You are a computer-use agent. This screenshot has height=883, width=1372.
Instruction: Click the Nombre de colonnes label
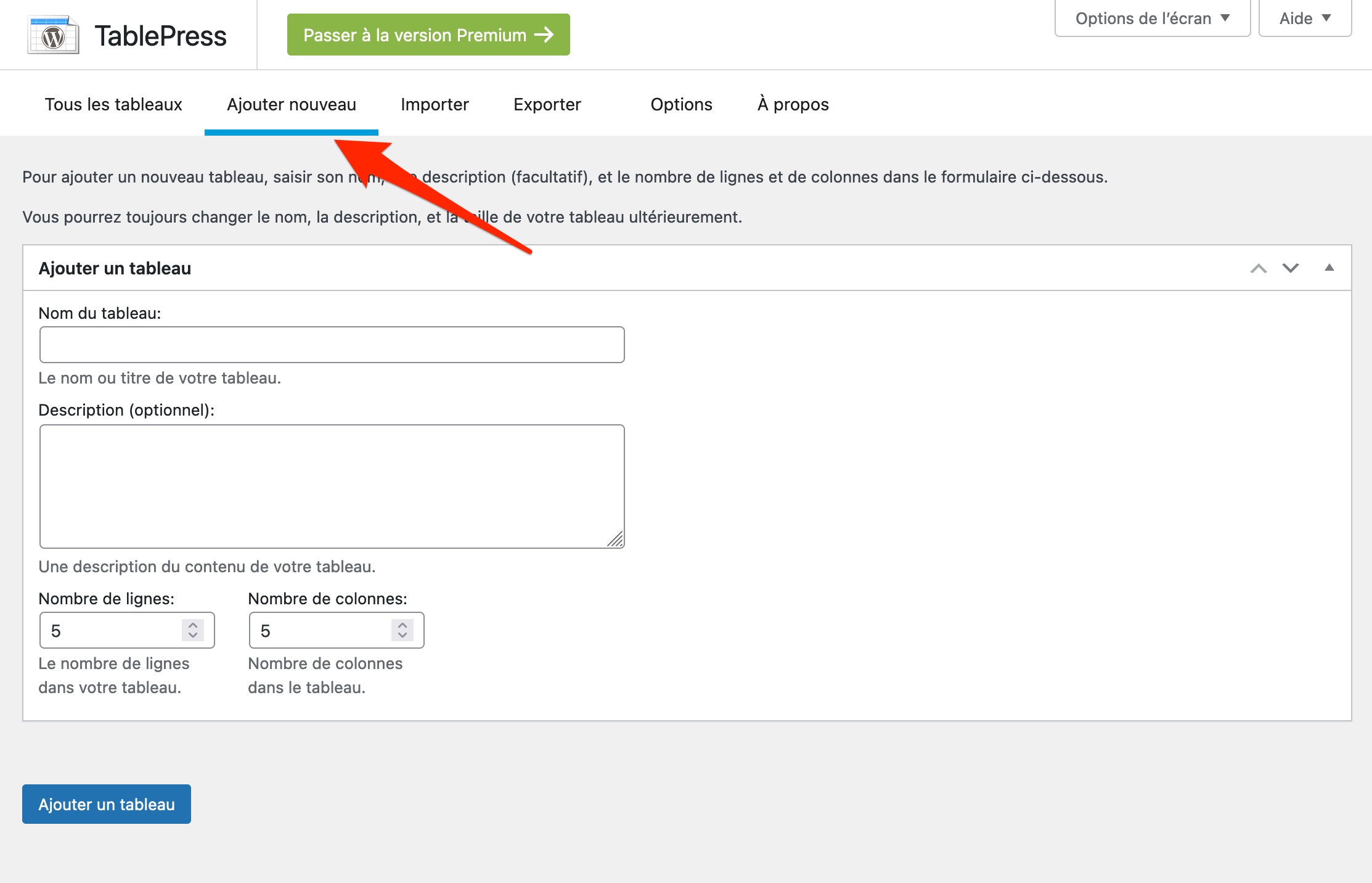[x=328, y=599]
